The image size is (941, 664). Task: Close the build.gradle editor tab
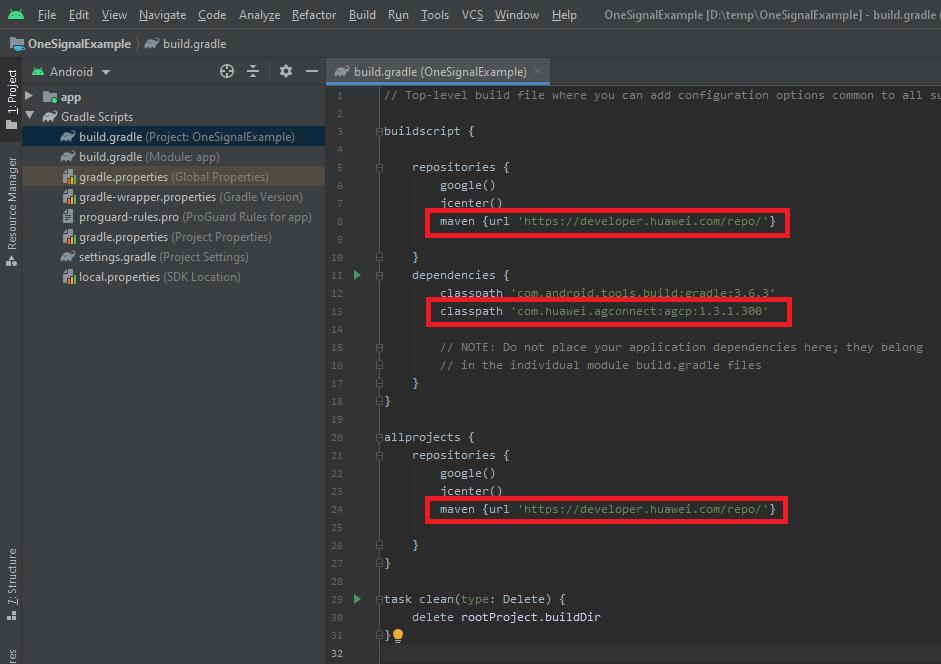tap(538, 72)
